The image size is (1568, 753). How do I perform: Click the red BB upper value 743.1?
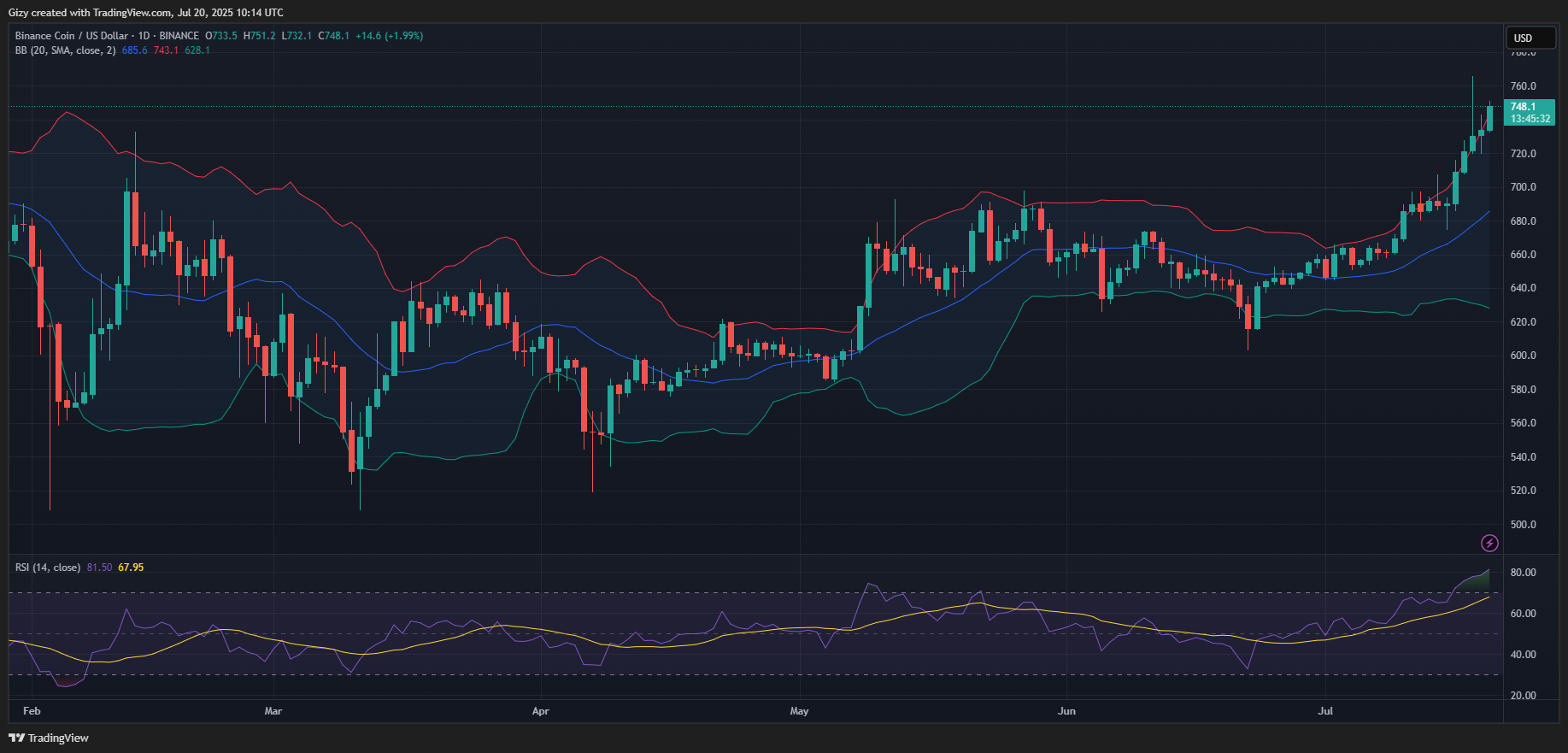pyautogui.click(x=166, y=50)
